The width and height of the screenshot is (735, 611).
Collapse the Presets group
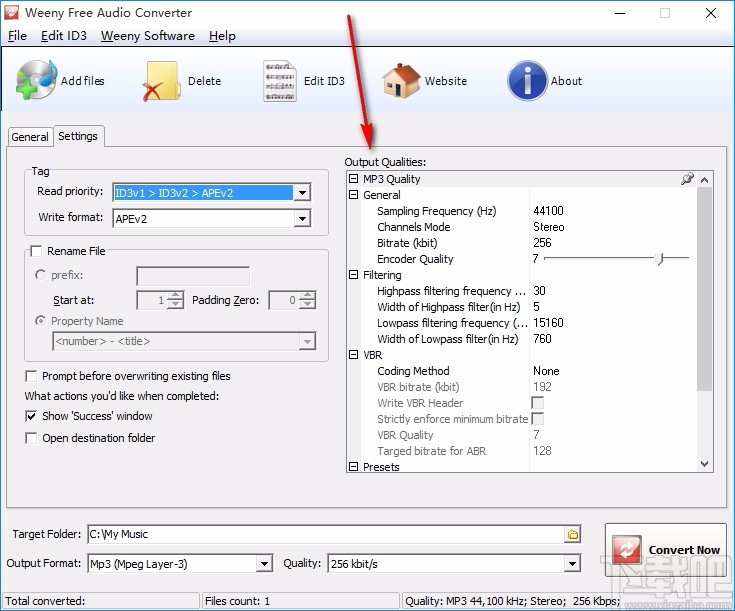(x=353, y=466)
